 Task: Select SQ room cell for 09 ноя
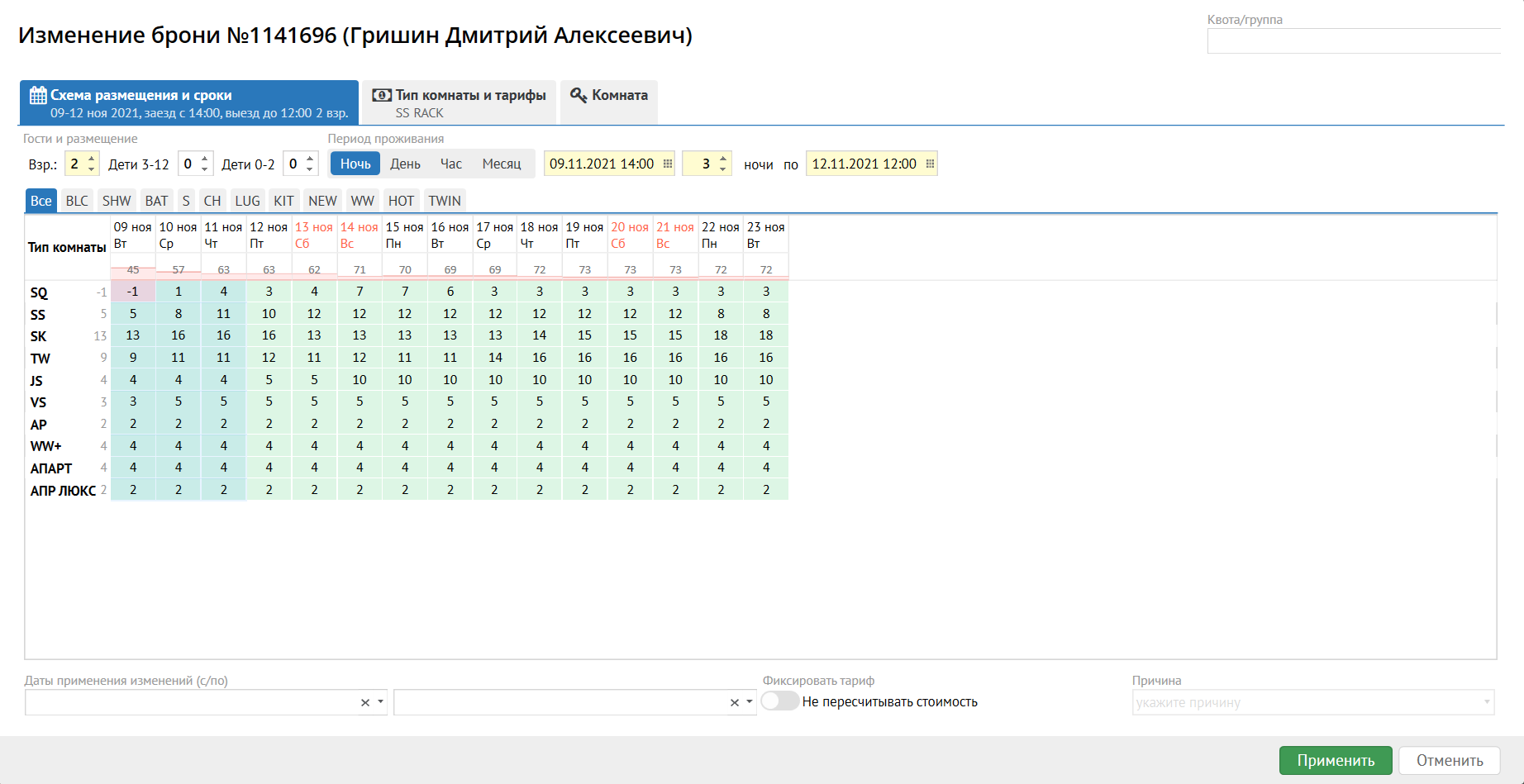click(133, 292)
